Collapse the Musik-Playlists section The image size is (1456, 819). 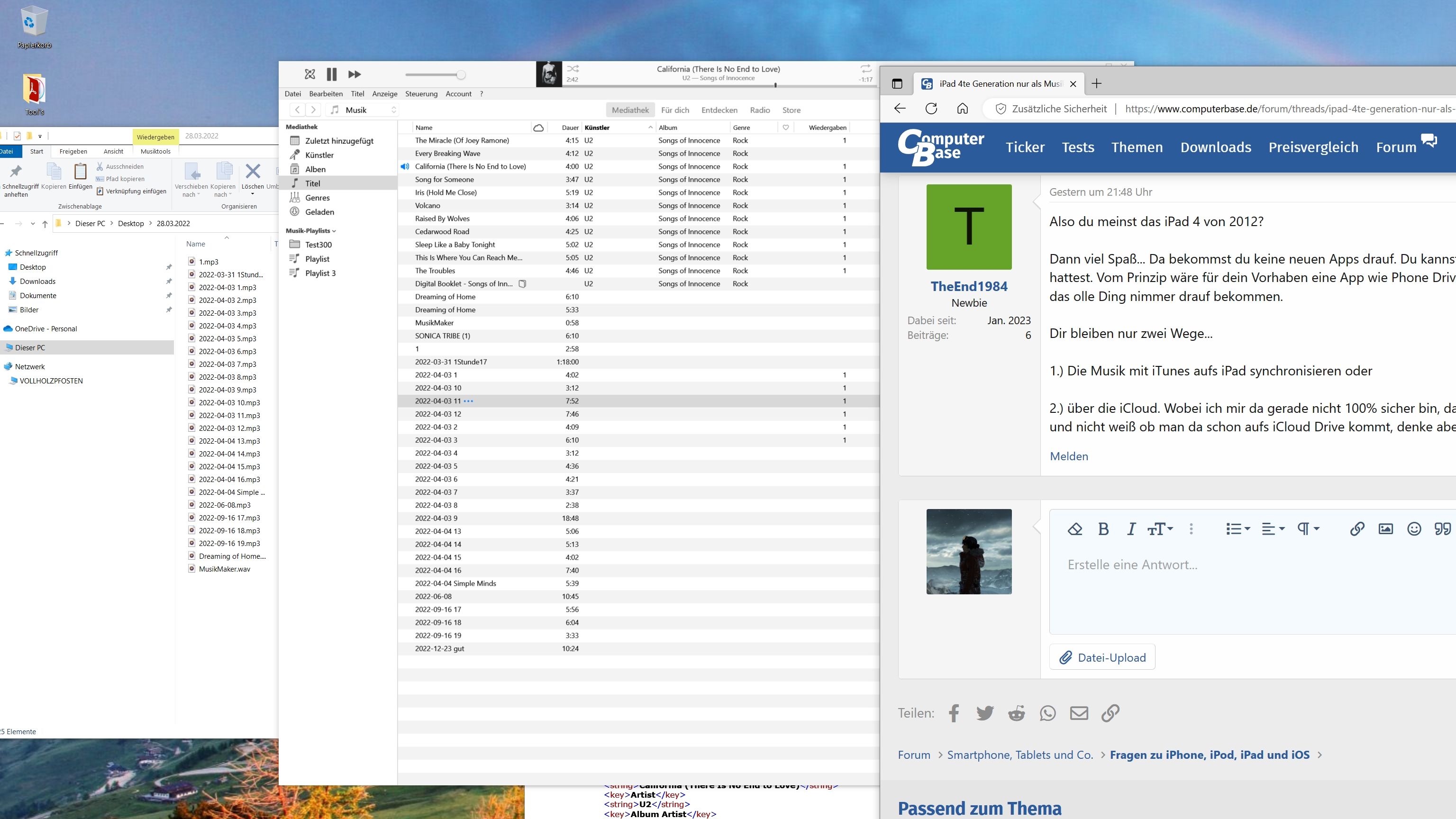[x=334, y=231]
